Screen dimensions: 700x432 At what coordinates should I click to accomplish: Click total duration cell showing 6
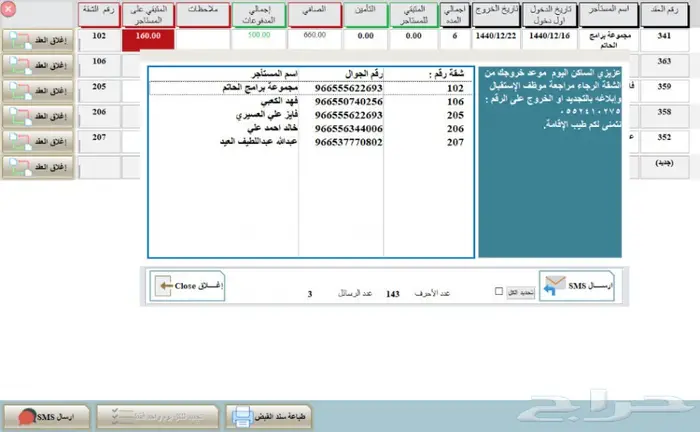point(454,39)
